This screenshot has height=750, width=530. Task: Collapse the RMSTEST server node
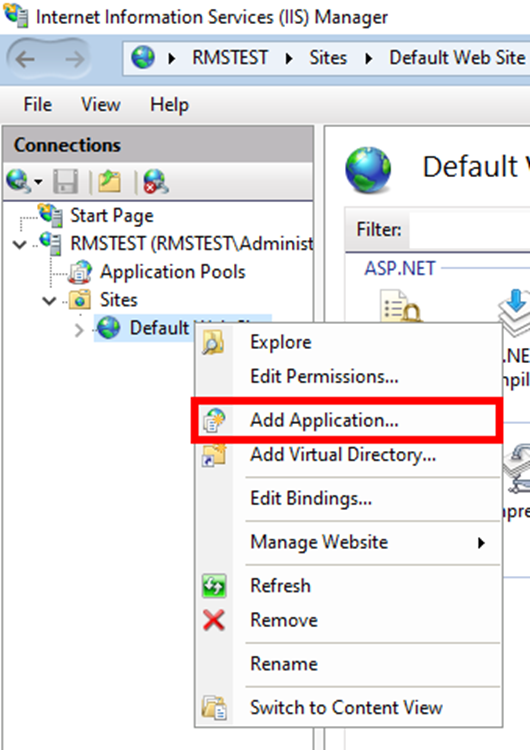pos(20,245)
